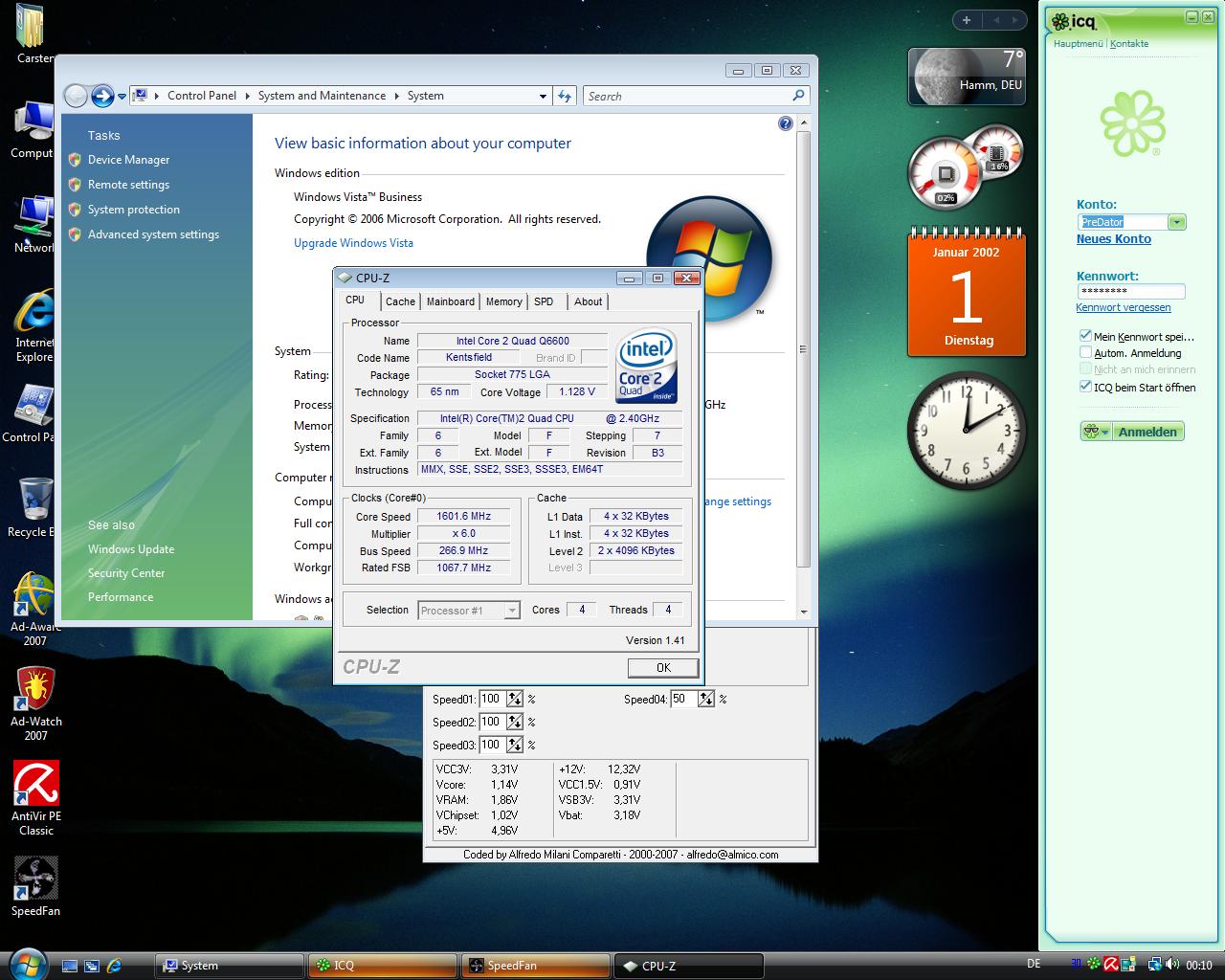Toggle 'ICQ beim Start öffnen' checkbox
Screen dimensions: 1225x980
[1085, 387]
